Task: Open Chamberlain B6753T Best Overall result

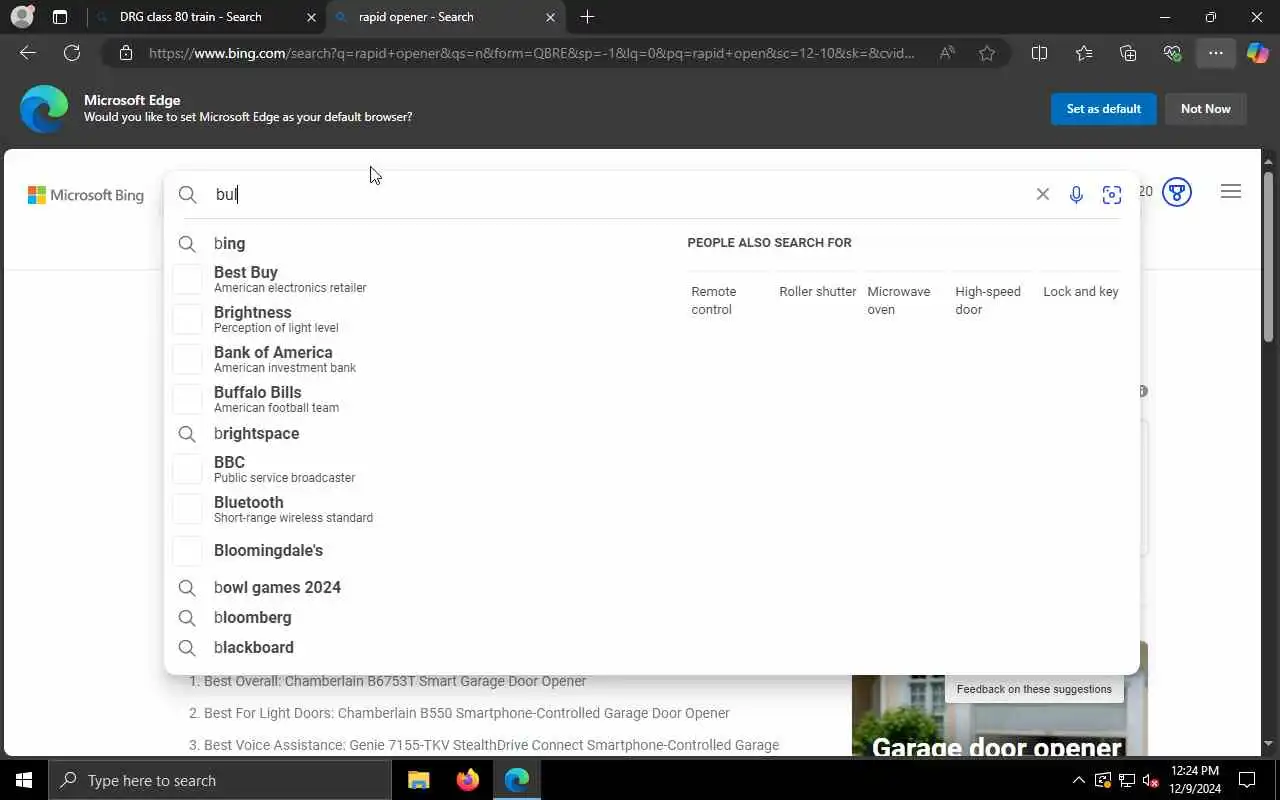Action: tap(395, 681)
